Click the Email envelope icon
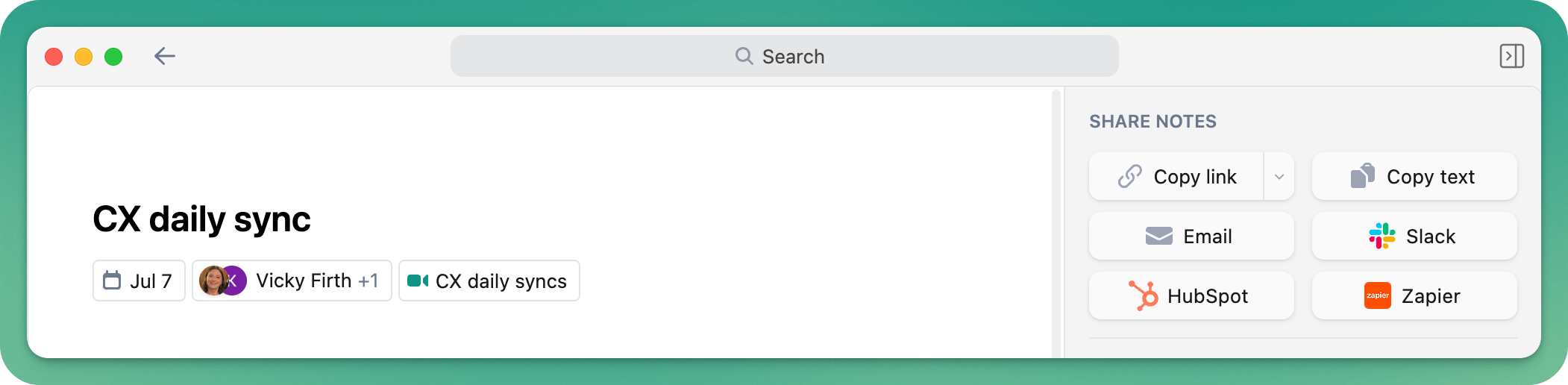This screenshot has width=1568, height=385. coord(1159,236)
